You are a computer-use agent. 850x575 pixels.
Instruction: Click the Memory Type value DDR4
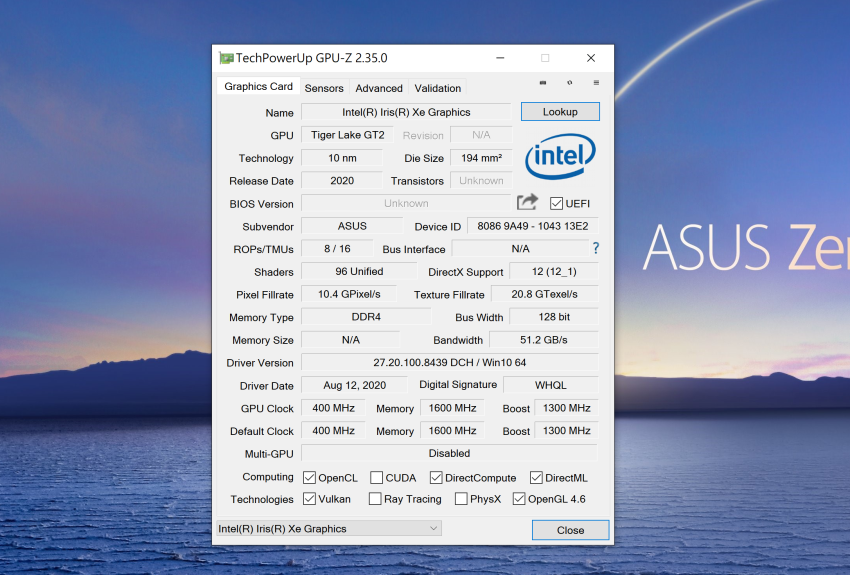pyautogui.click(x=366, y=317)
